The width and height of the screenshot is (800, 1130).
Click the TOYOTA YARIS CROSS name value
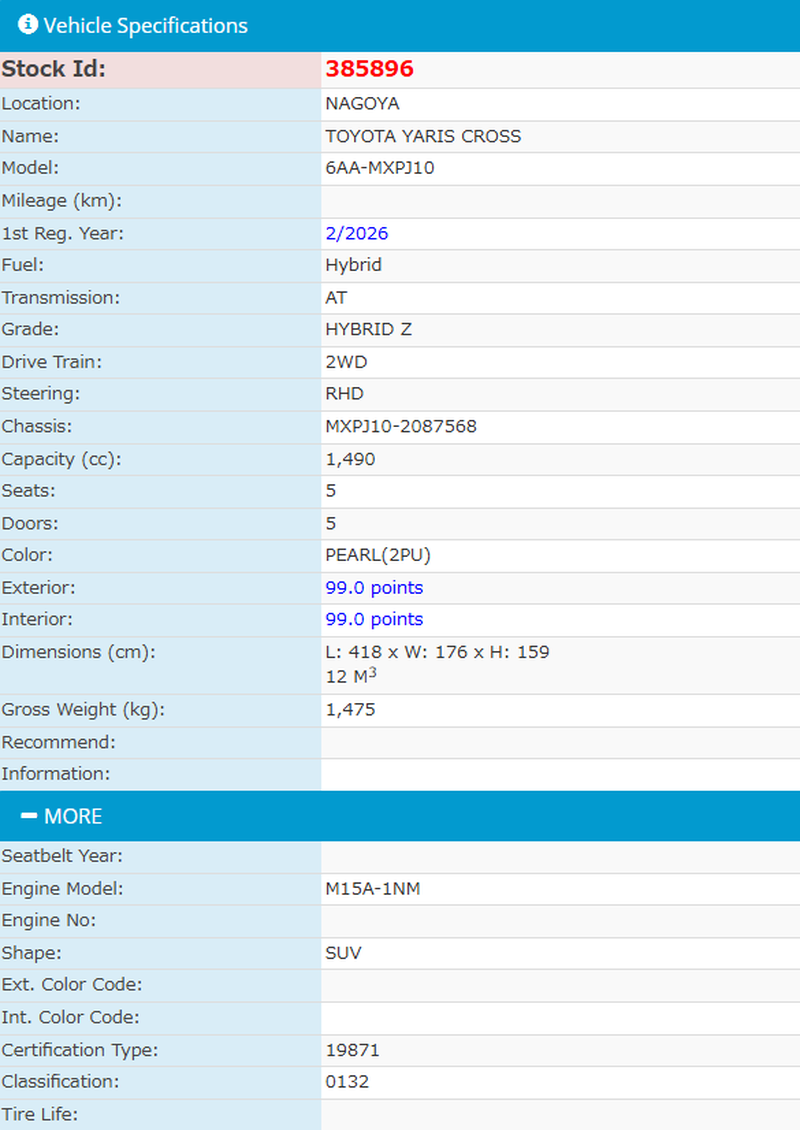(x=423, y=136)
